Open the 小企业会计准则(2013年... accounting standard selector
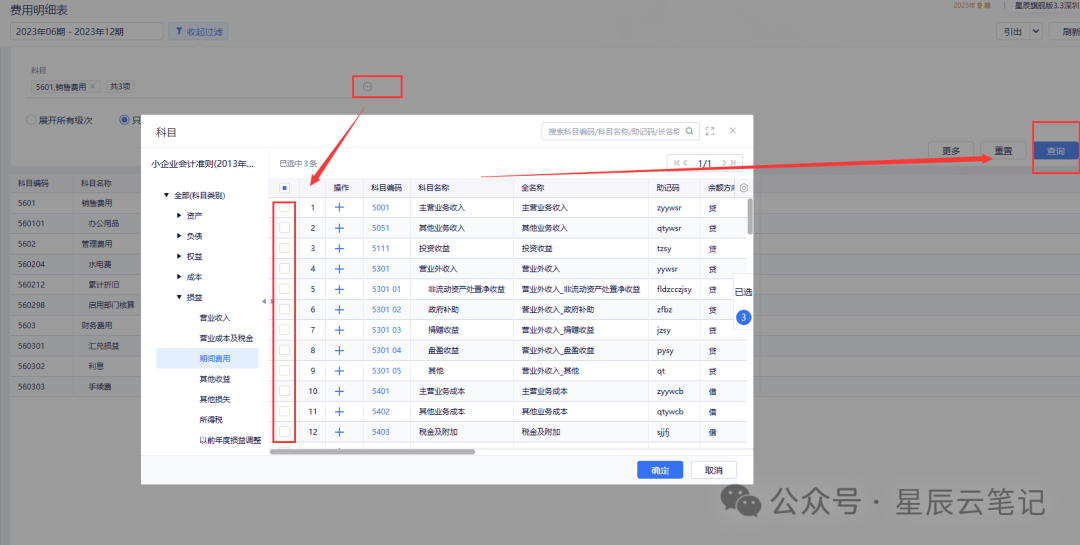Image resolution: width=1080 pixels, height=545 pixels. click(x=202, y=164)
